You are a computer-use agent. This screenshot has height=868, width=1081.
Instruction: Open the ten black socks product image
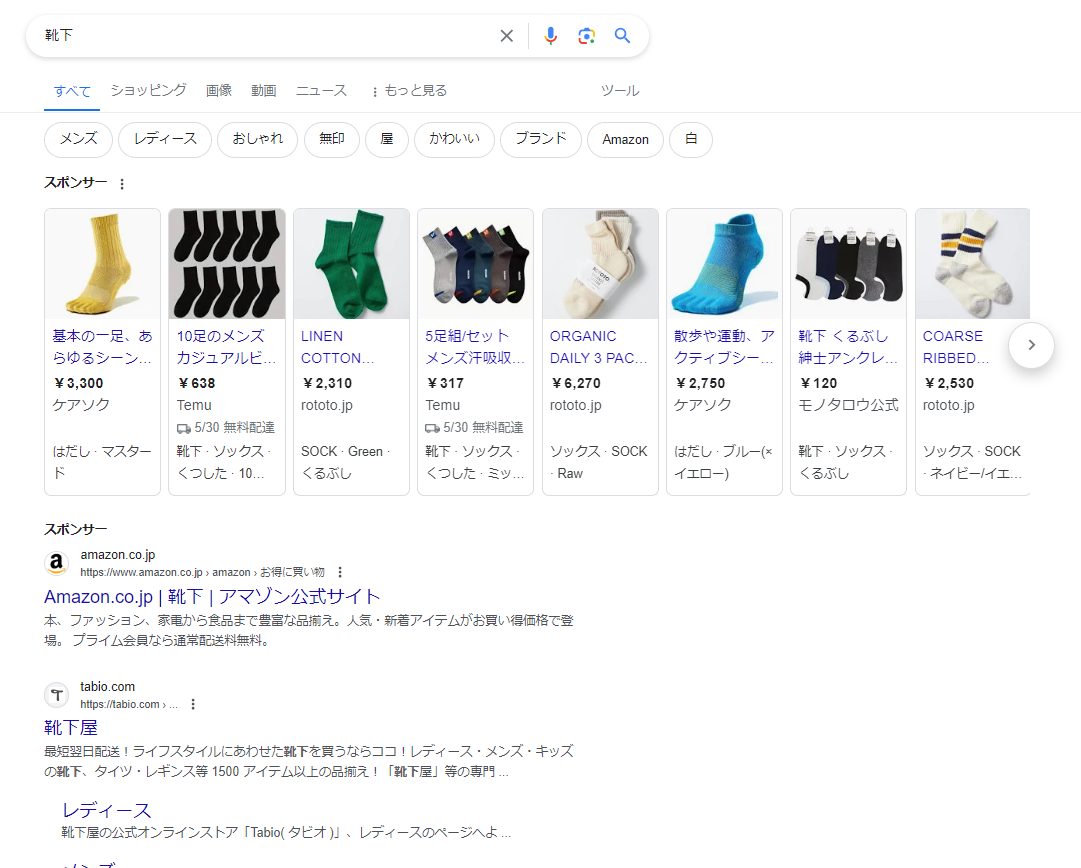point(227,264)
